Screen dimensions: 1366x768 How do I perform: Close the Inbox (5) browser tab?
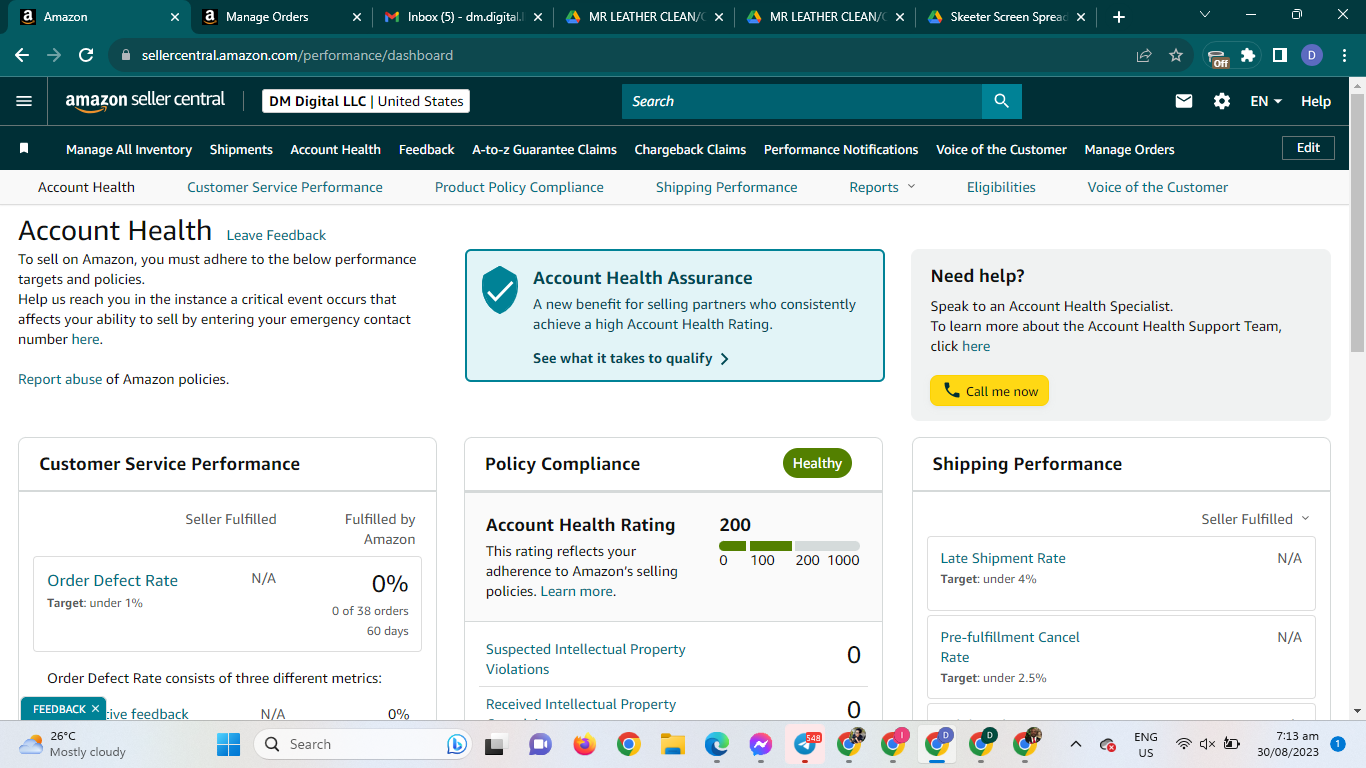(x=538, y=17)
